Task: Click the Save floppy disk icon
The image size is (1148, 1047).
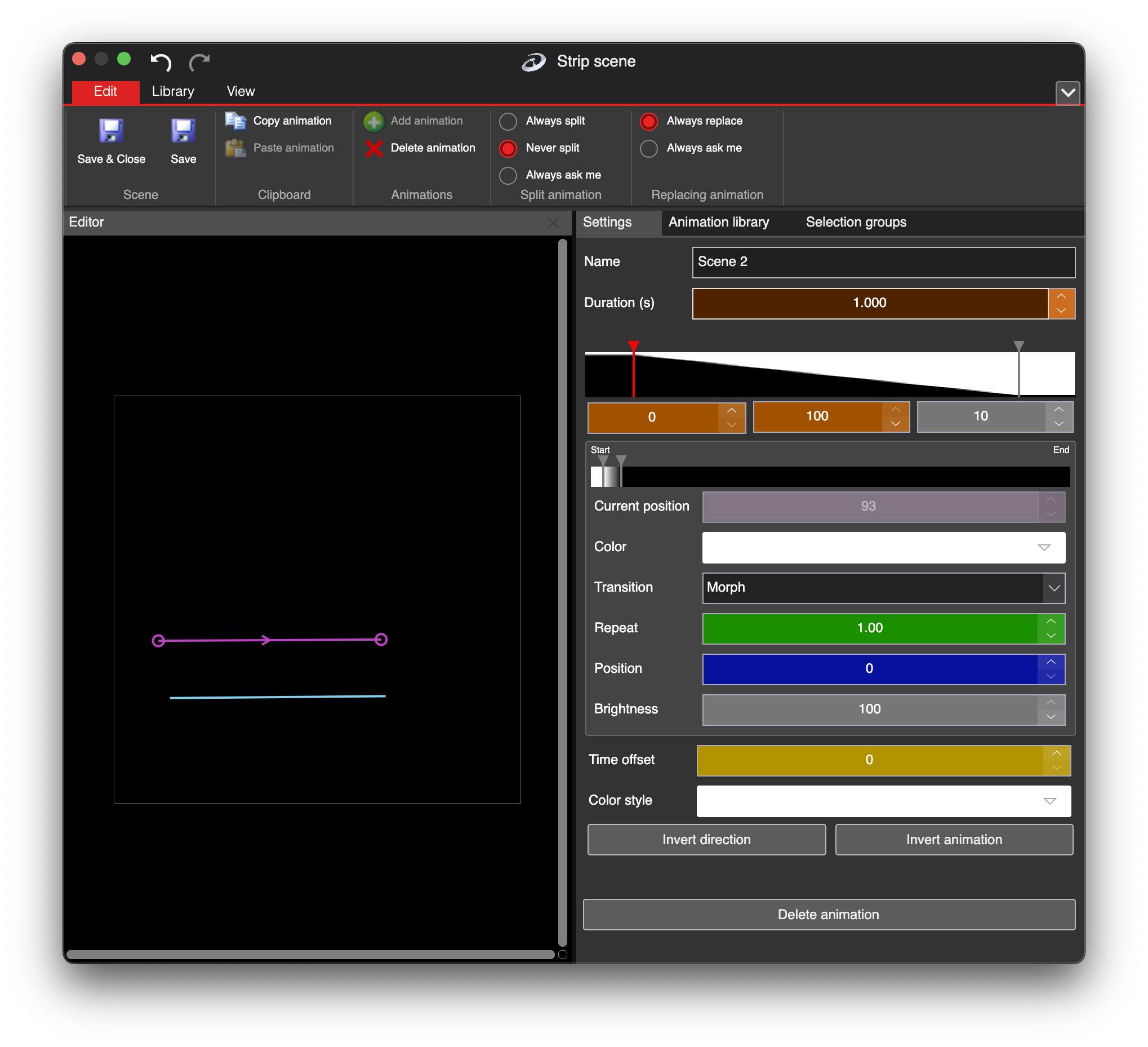Action: point(183,131)
